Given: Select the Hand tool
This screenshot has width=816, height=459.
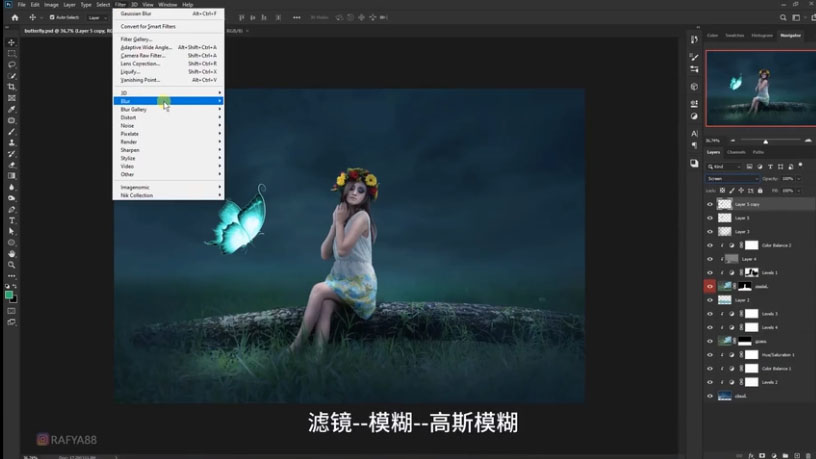Looking at the screenshot, I should click(11, 254).
